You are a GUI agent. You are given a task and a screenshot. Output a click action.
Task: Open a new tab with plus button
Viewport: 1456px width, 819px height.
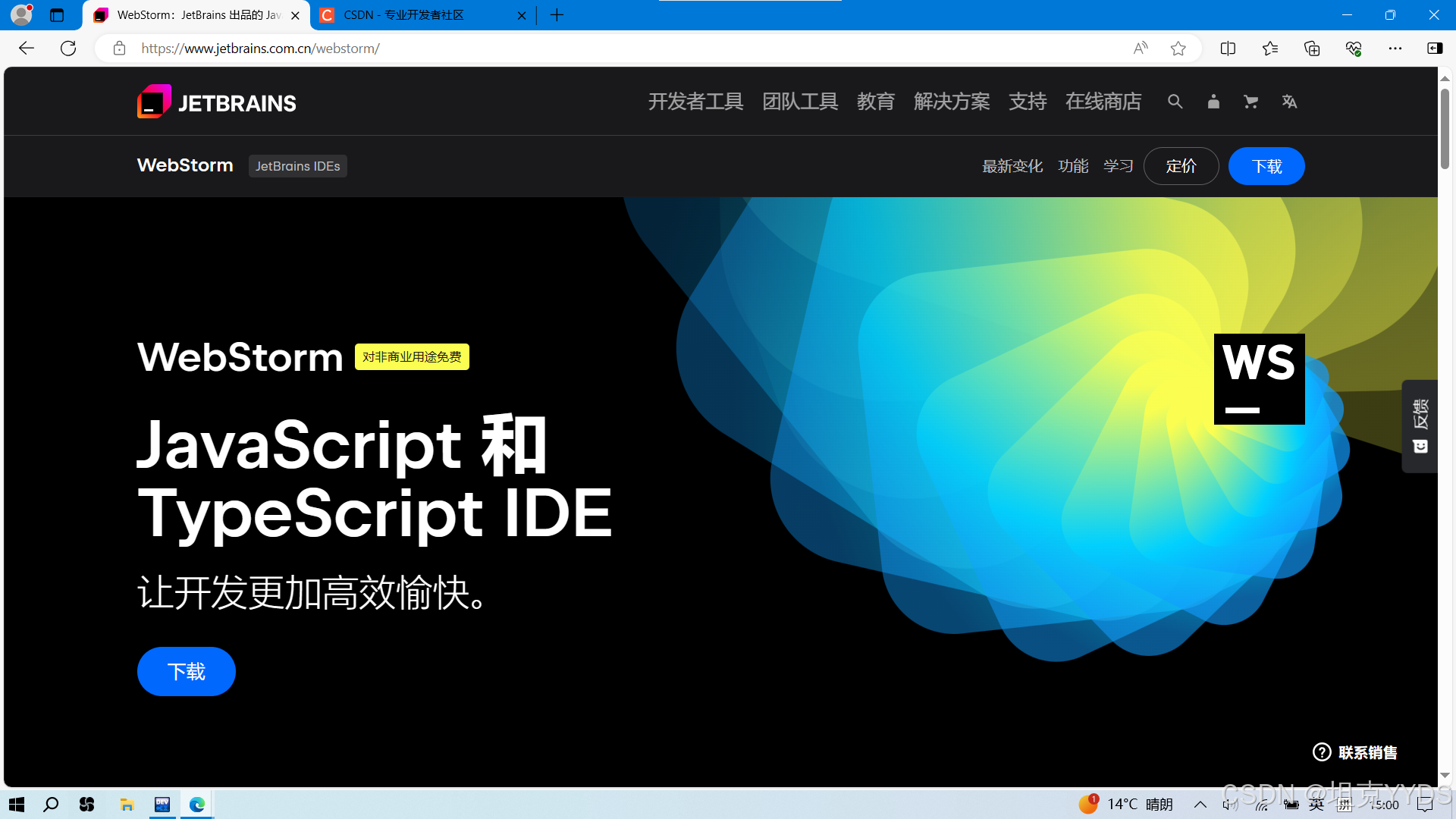(557, 15)
